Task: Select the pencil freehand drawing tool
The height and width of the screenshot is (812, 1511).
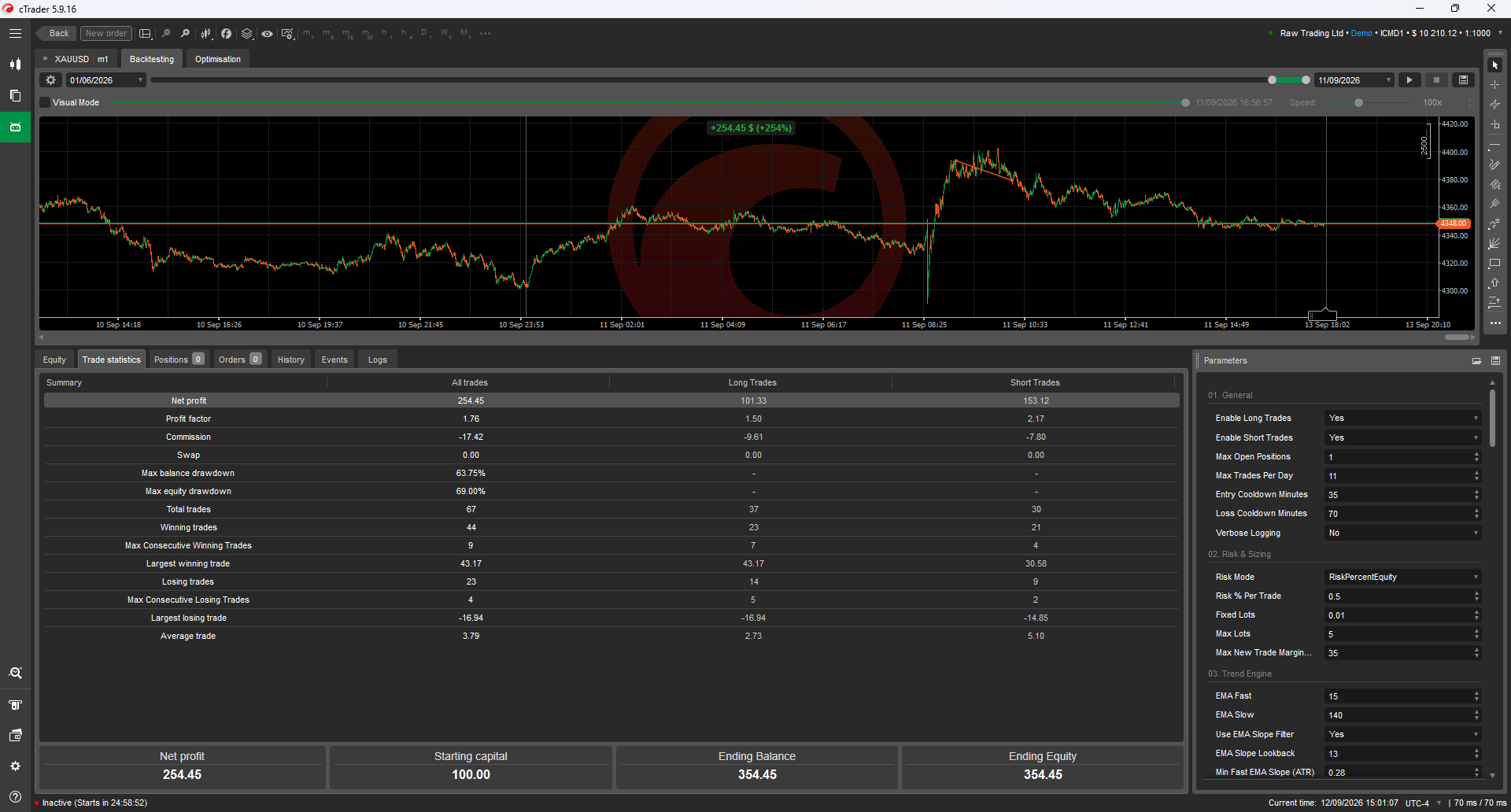Action: tap(1494, 165)
